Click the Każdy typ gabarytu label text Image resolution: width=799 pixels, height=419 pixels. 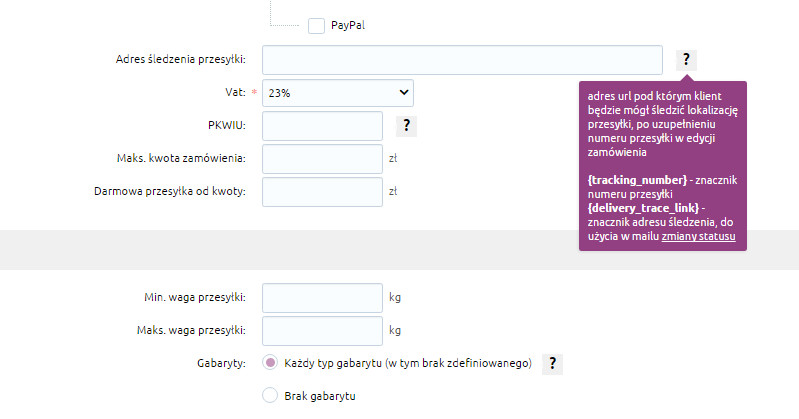point(408,363)
